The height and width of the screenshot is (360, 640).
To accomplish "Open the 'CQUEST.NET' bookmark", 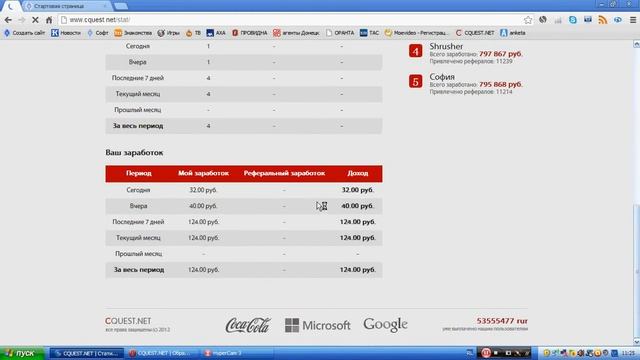I will 475,33.
